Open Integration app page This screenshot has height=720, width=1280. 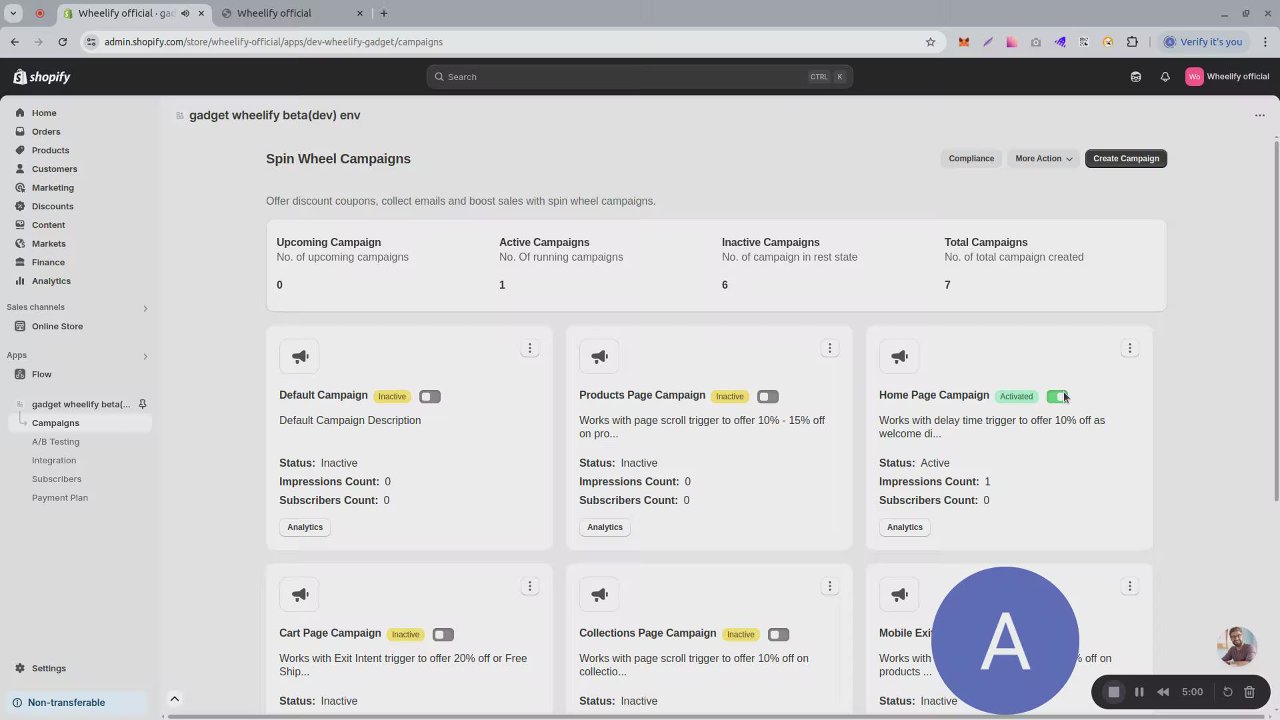click(54, 461)
